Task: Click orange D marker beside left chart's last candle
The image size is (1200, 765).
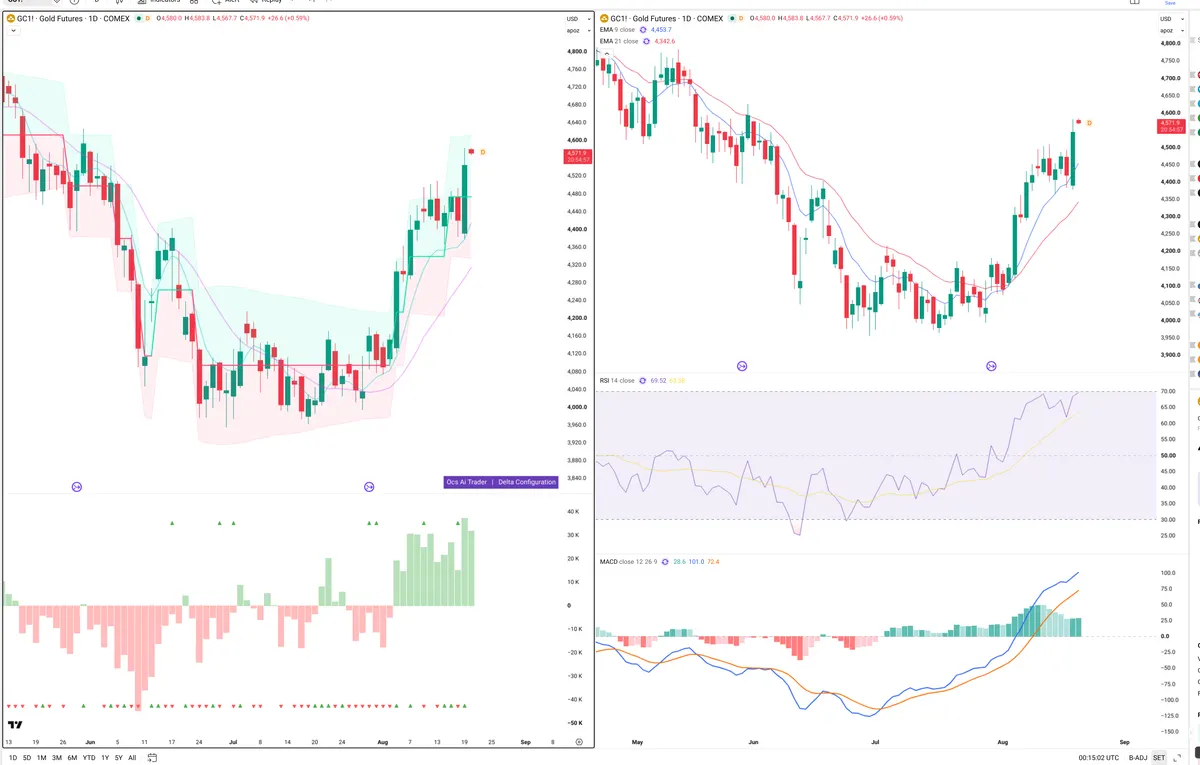Action: [483, 152]
